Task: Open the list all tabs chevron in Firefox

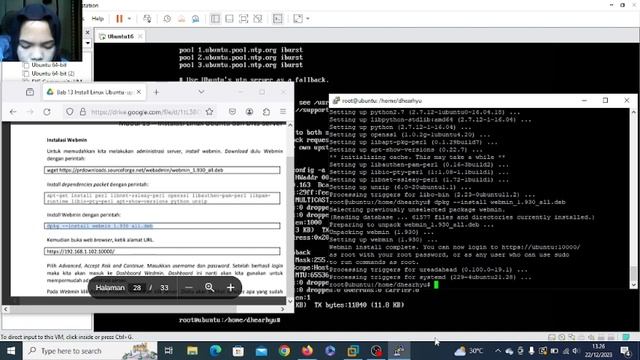Action: point(201,92)
